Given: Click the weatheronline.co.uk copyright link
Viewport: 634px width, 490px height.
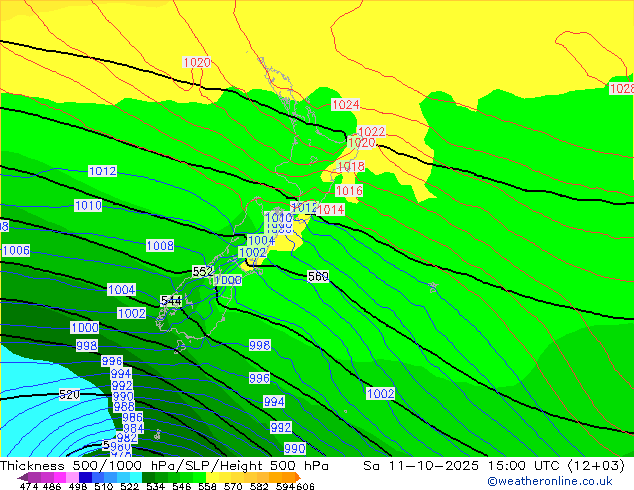Looking at the screenshot, I should click(x=549, y=481).
